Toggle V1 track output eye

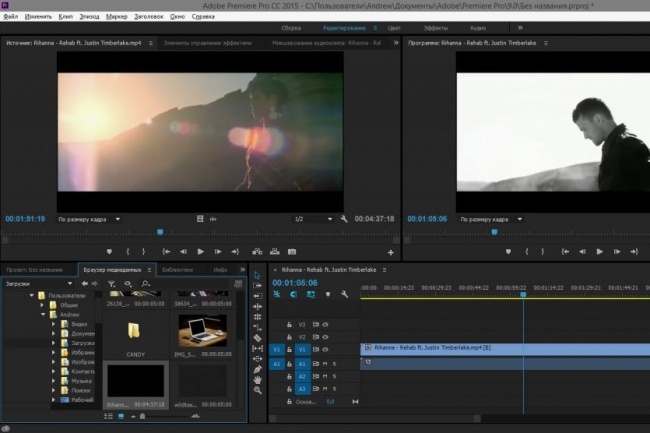pos(325,349)
